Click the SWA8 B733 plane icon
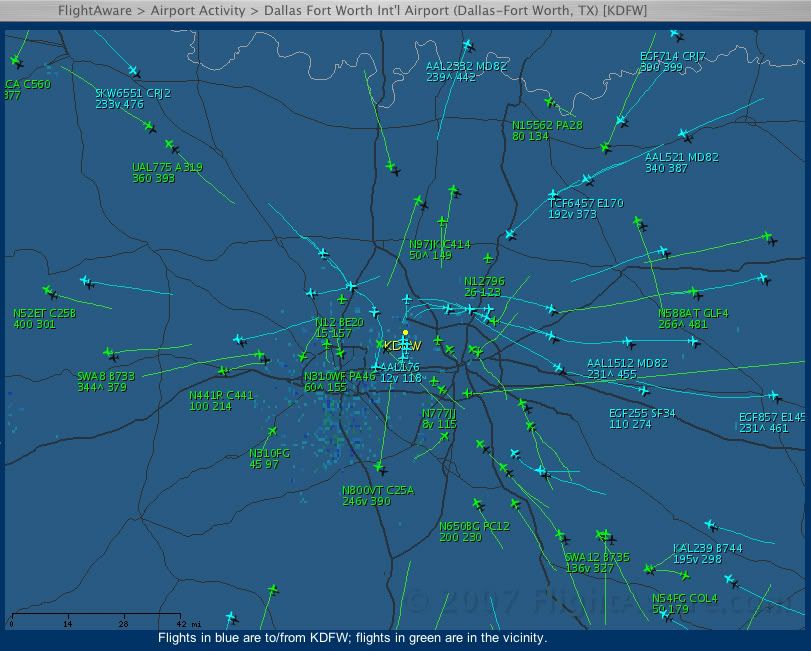The width and height of the screenshot is (811, 651). [x=108, y=353]
